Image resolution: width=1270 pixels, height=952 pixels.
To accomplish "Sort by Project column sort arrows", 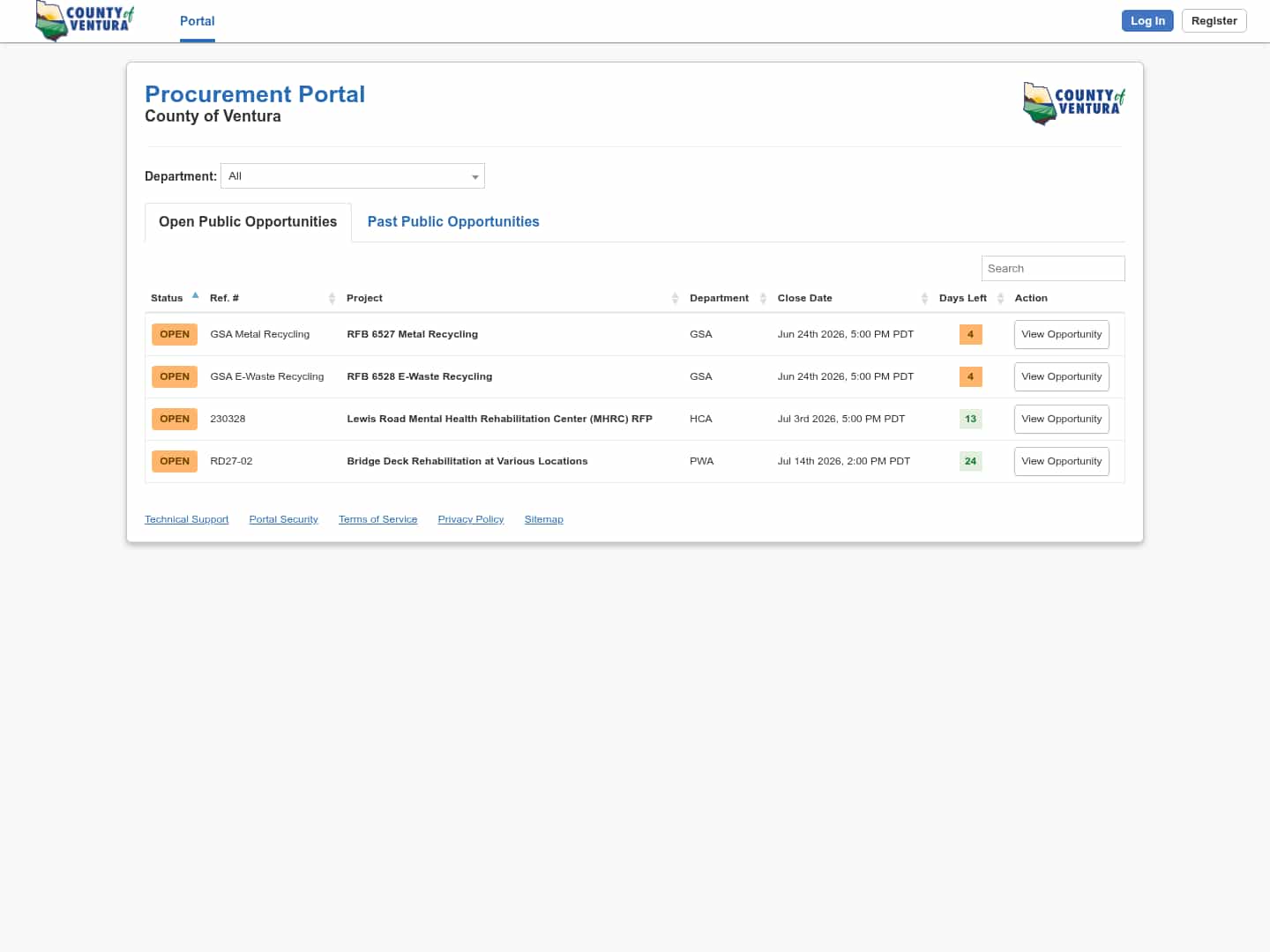I will click(x=675, y=299).
